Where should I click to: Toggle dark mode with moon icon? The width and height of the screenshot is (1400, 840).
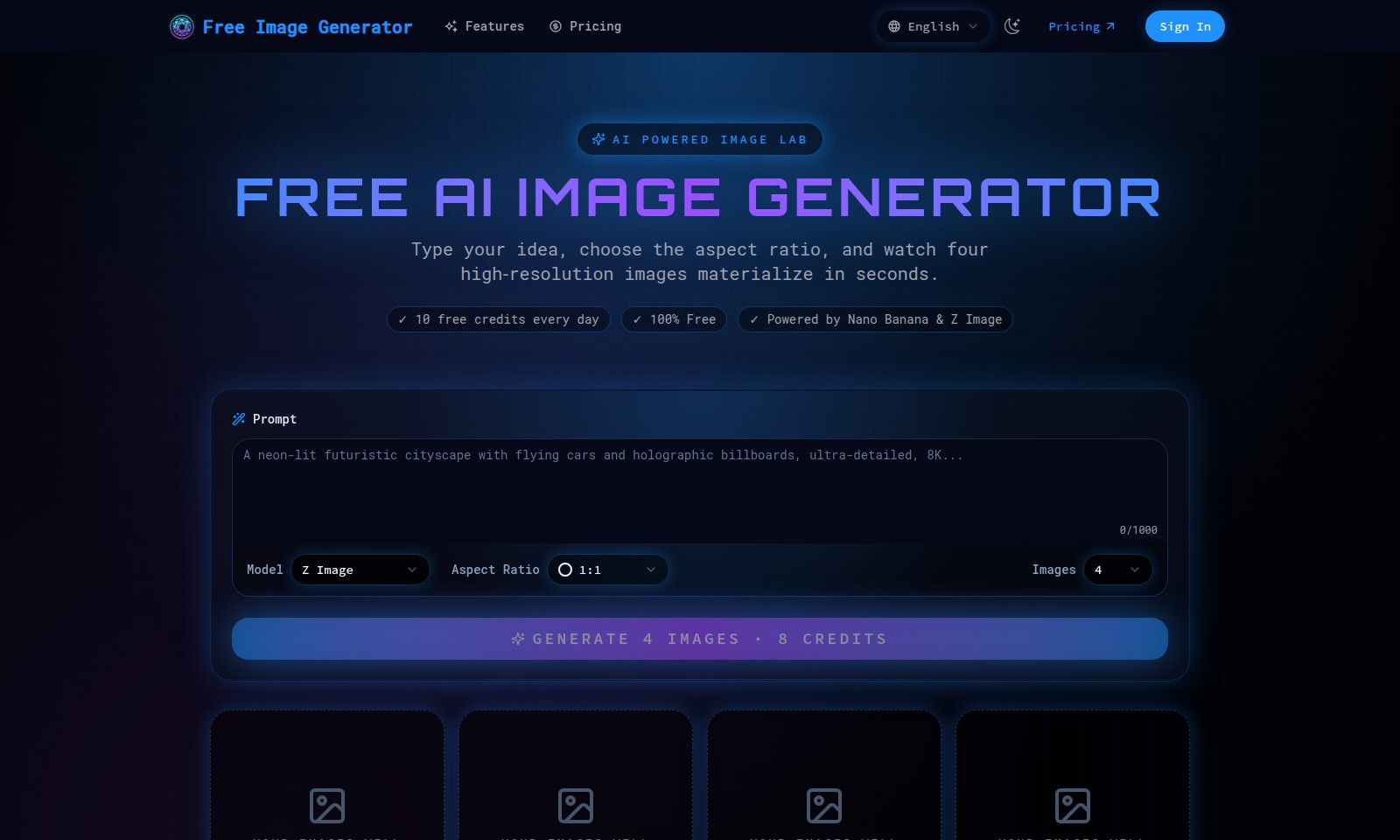tap(1012, 26)
